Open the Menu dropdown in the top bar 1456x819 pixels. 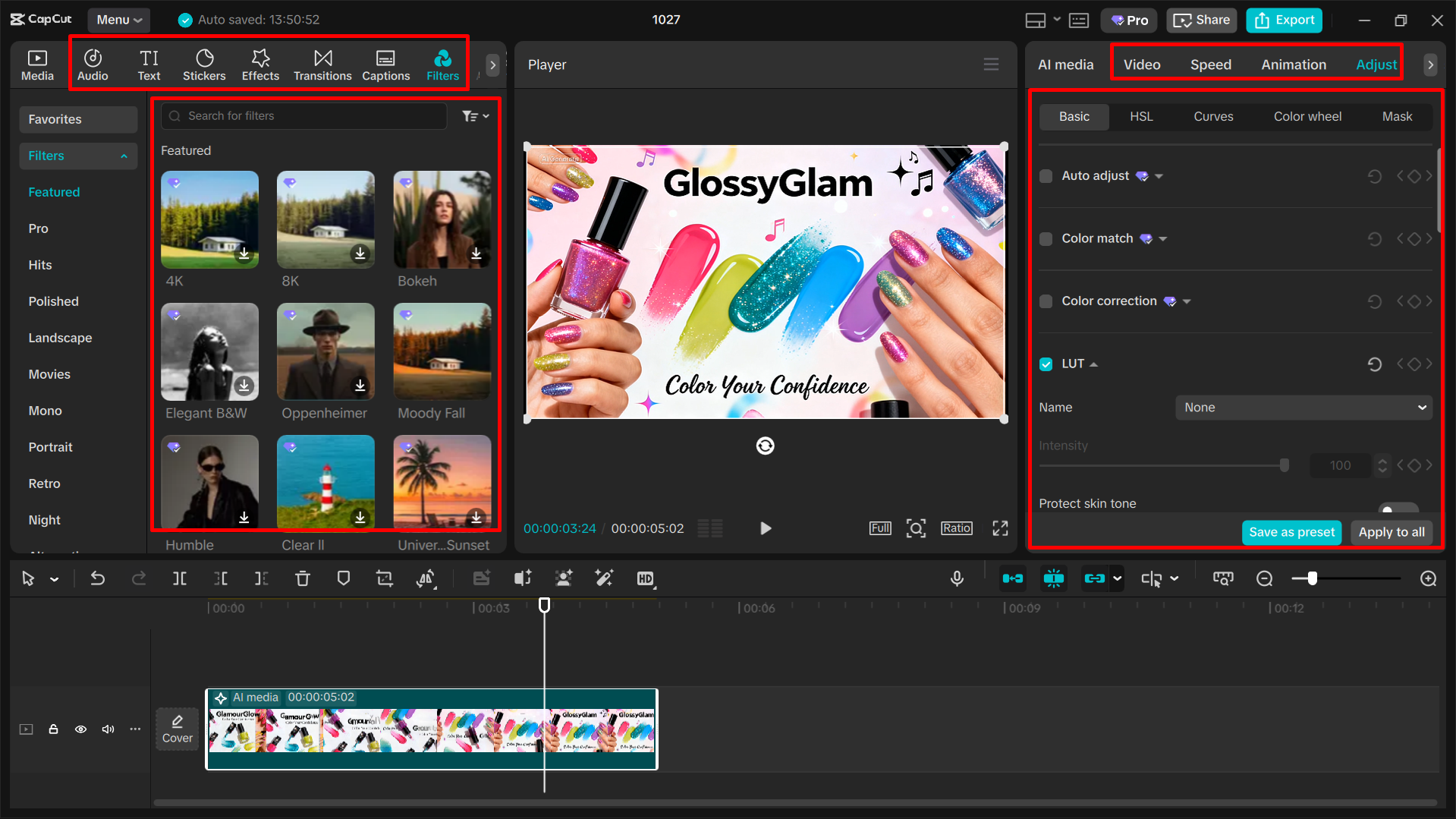118,20
